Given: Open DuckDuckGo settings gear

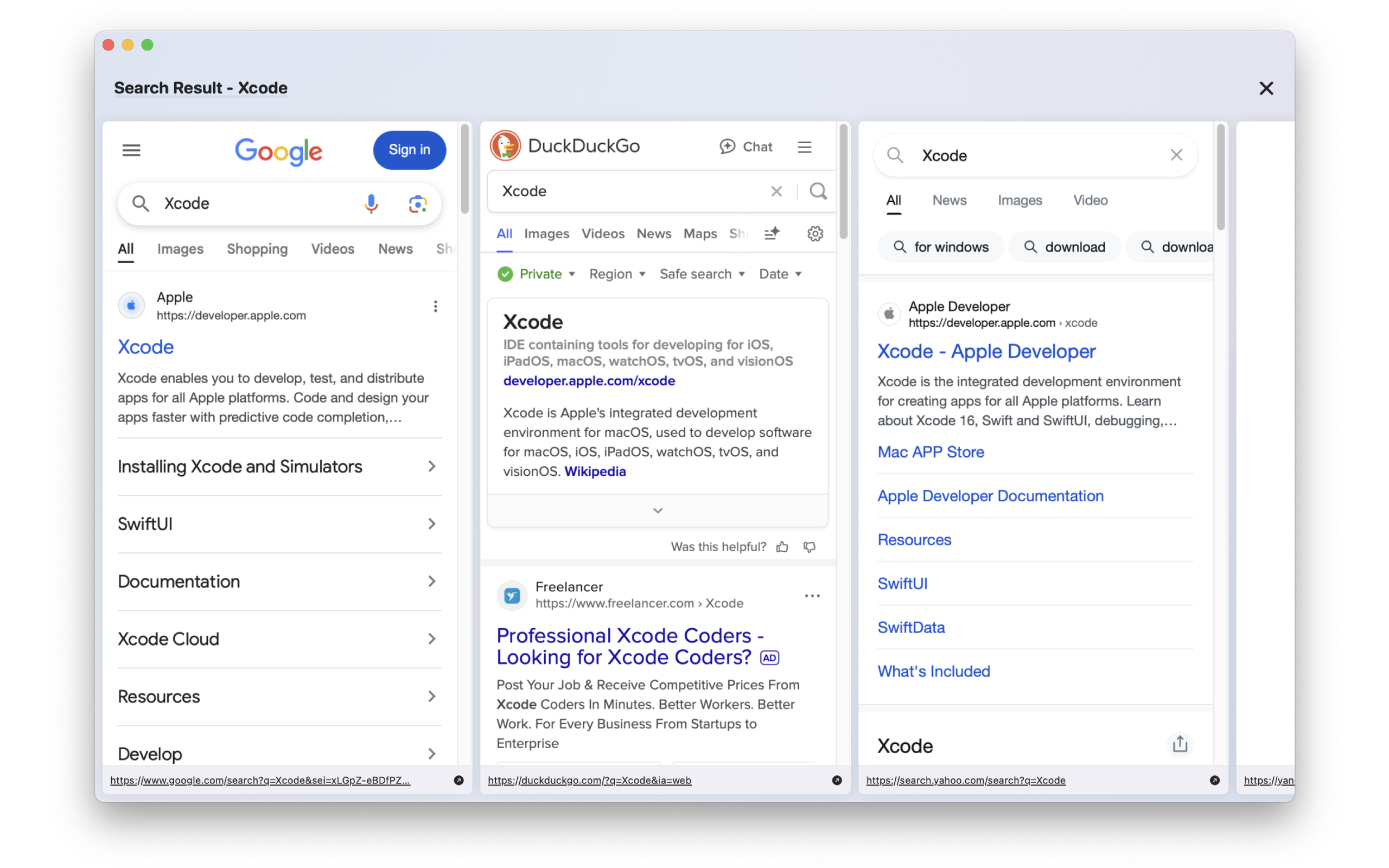Looking at the screenshot, I should point(815,233).
